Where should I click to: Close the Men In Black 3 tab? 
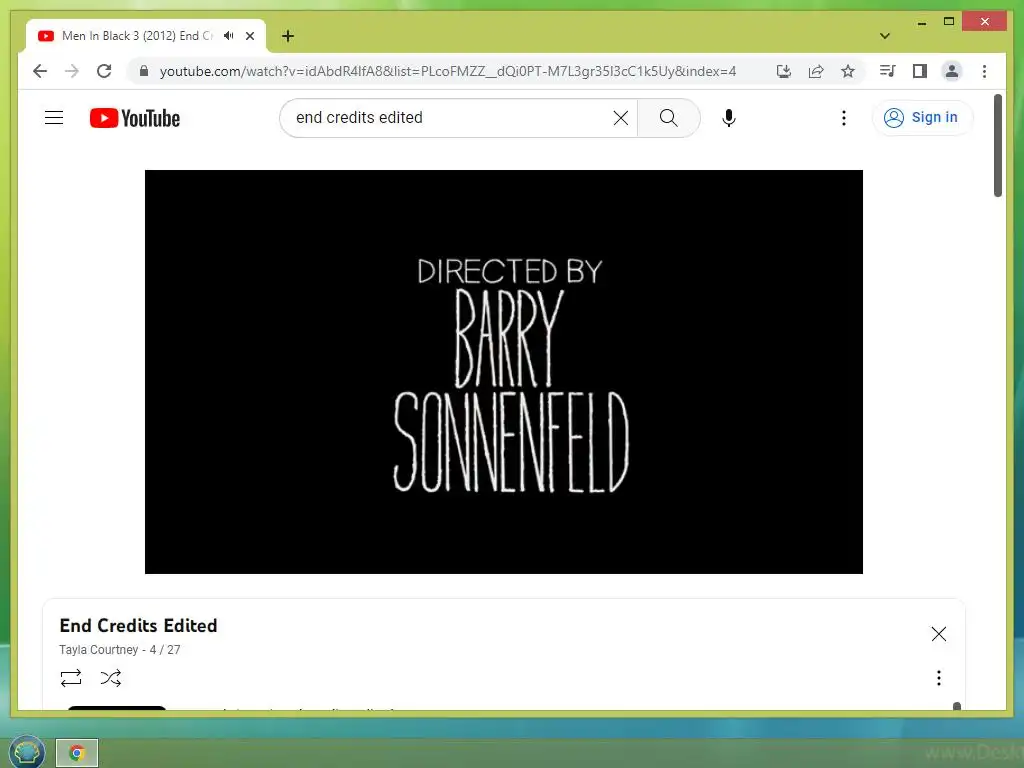pyautogui.click(x=250, y=36)
